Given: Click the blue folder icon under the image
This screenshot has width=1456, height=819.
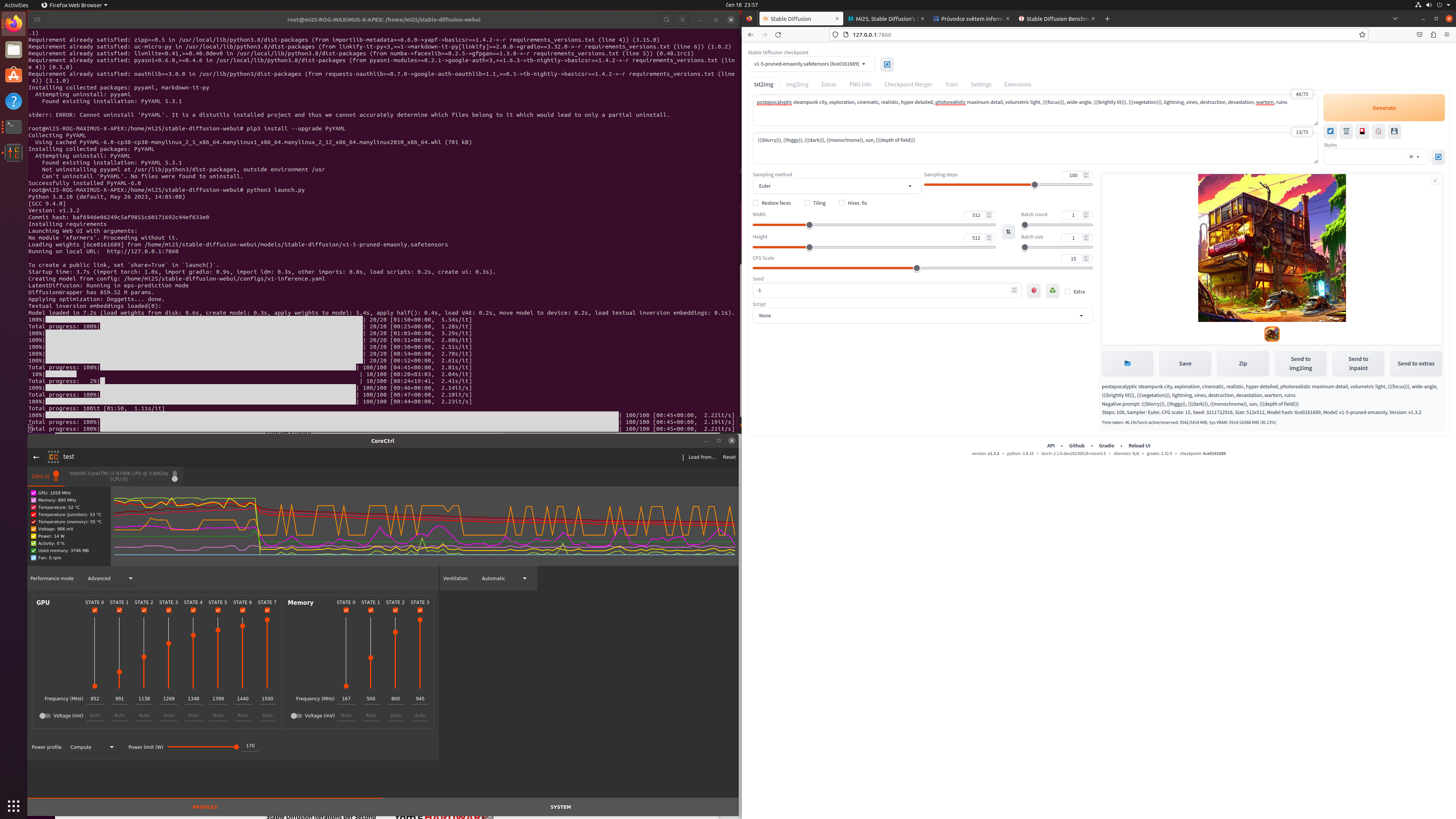Looking at the screenshot, I should coord(1127,364).
